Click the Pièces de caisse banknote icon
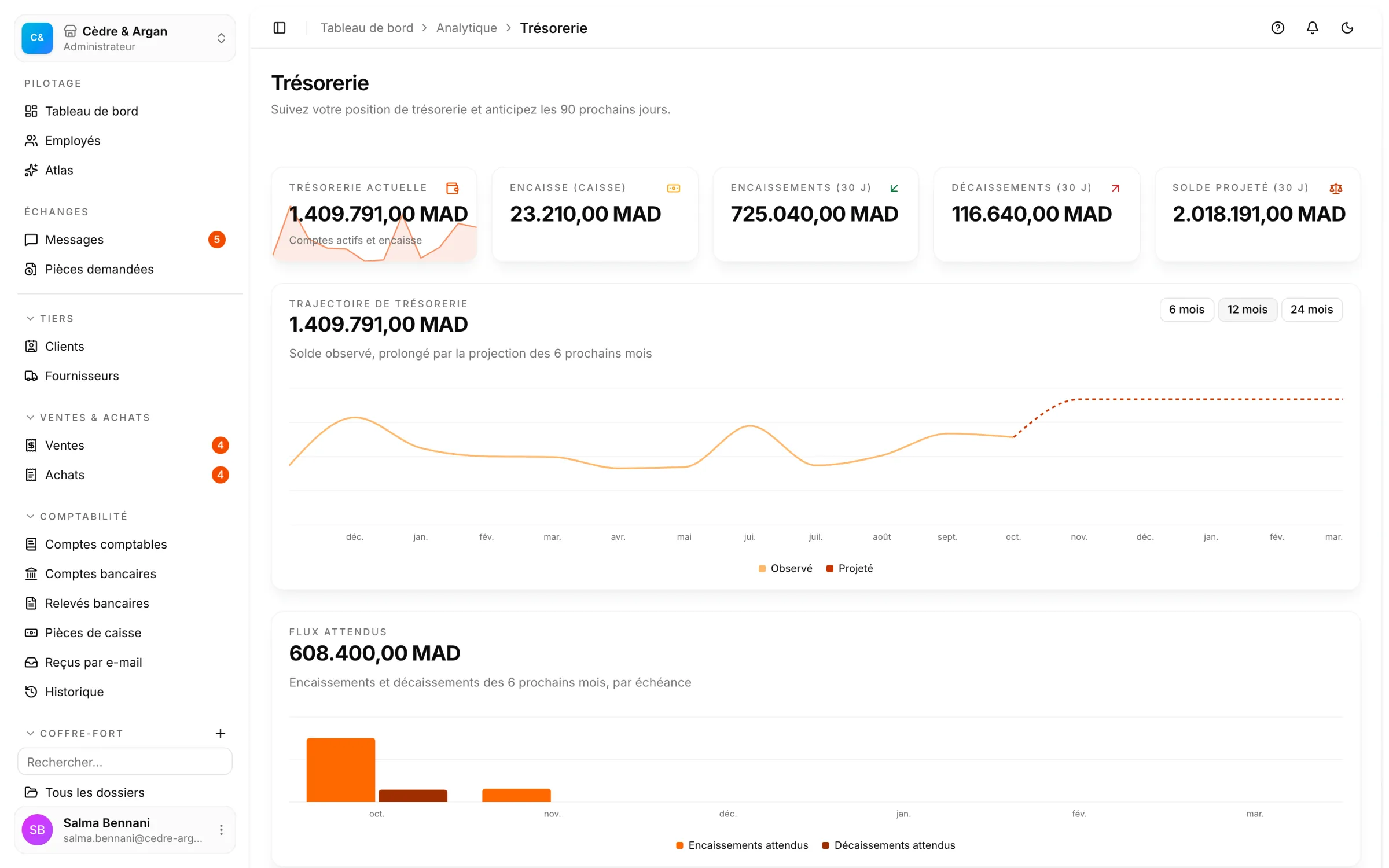Viewport: 1389px width, 868px height. pyautogui.click(x=31, y=632)
